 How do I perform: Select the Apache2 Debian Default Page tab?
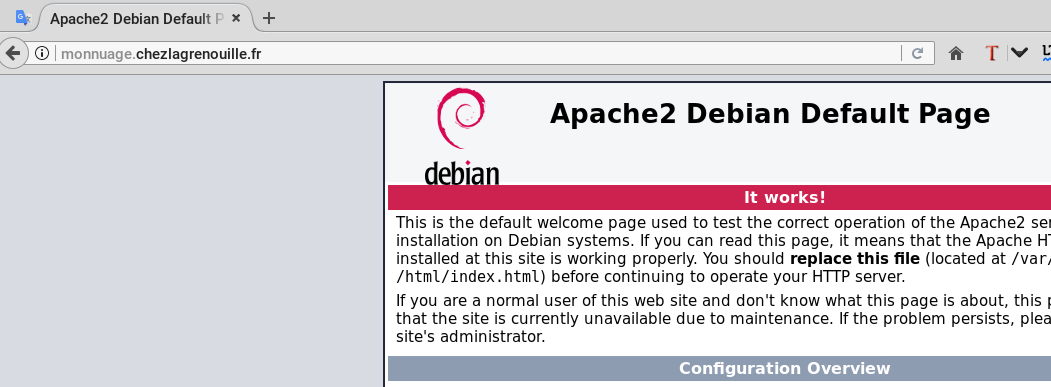tap(146, 18)
